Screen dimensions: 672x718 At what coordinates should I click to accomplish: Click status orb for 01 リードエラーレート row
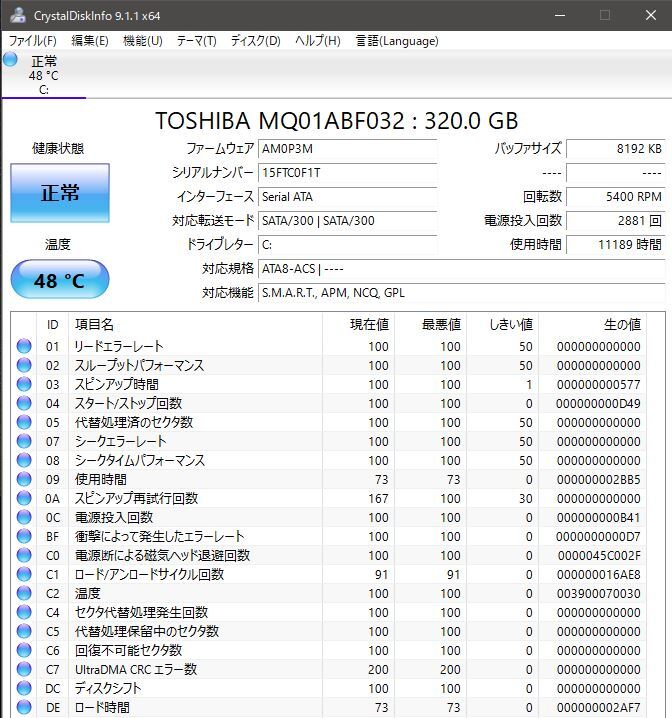24,346
